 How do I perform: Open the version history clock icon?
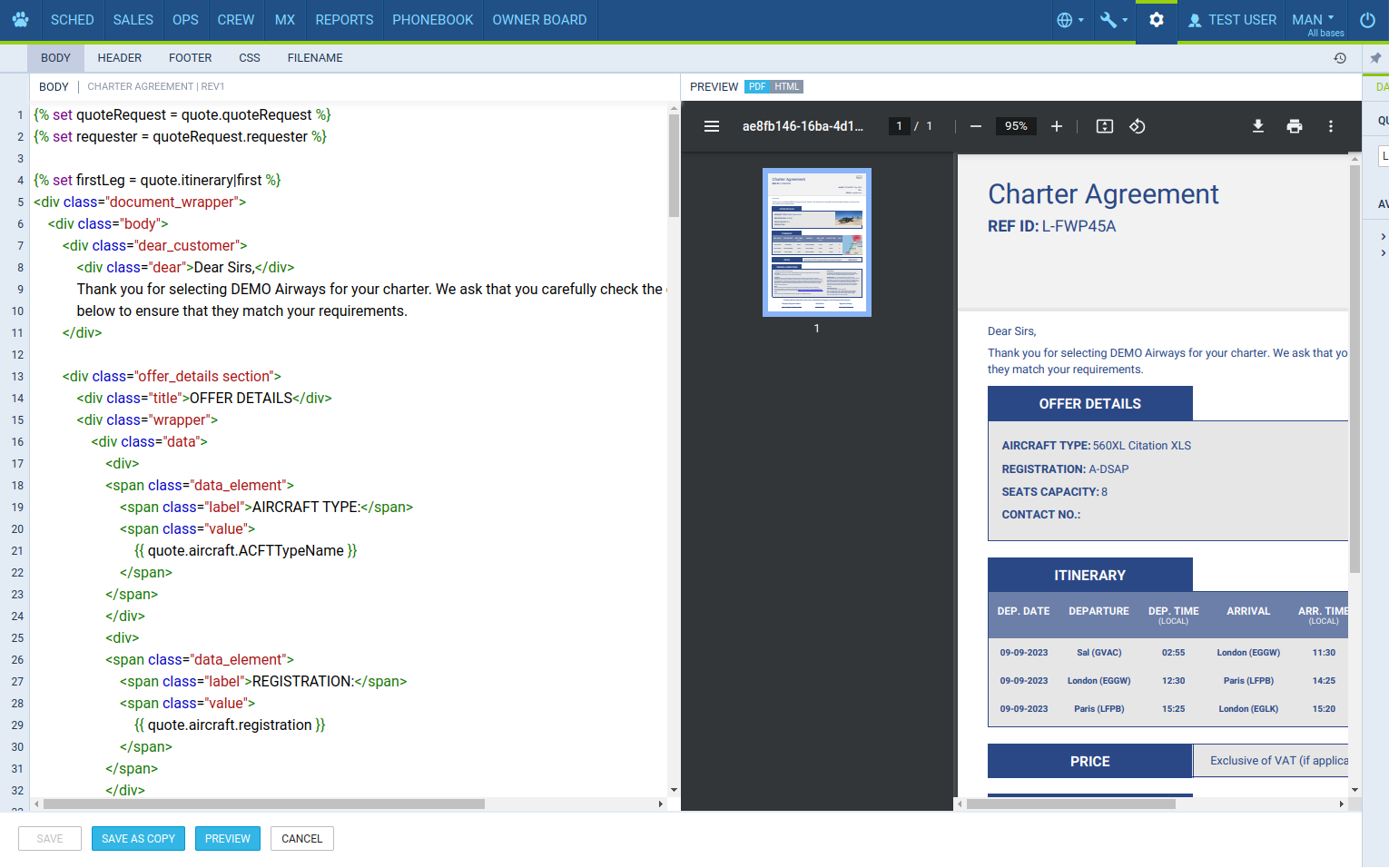coord(1339,58)
